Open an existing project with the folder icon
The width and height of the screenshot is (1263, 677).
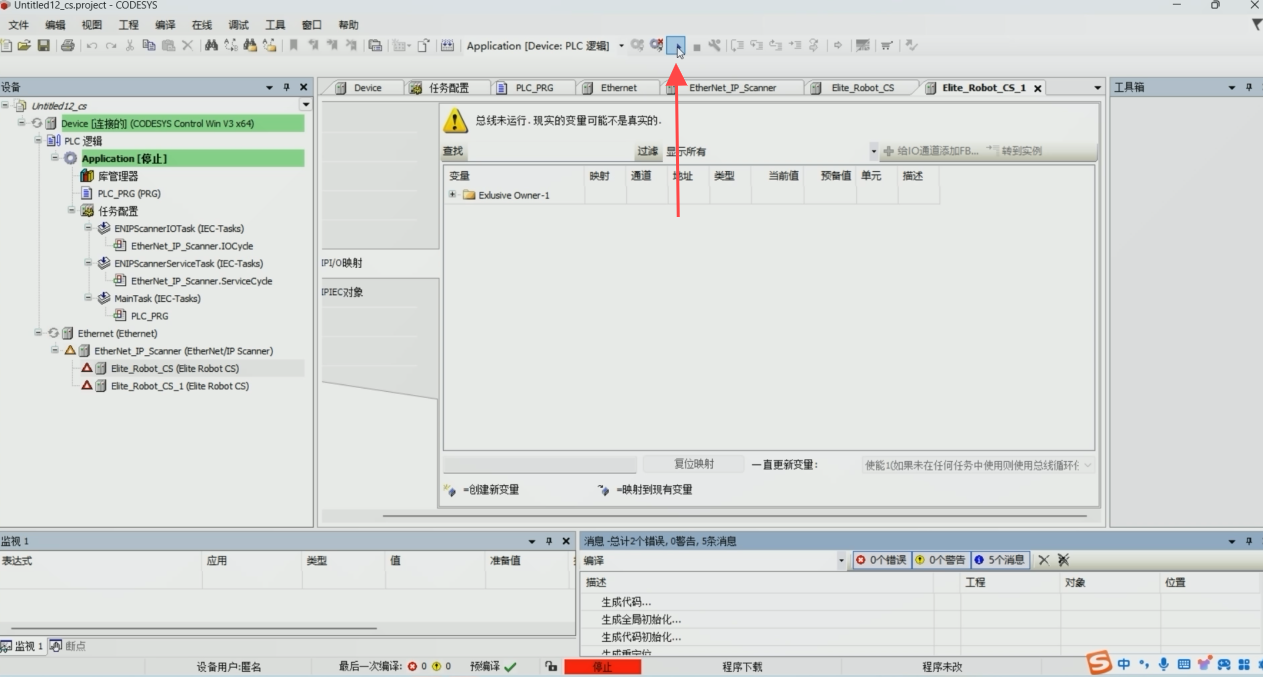pyautogui.click(x=25, y=45)
